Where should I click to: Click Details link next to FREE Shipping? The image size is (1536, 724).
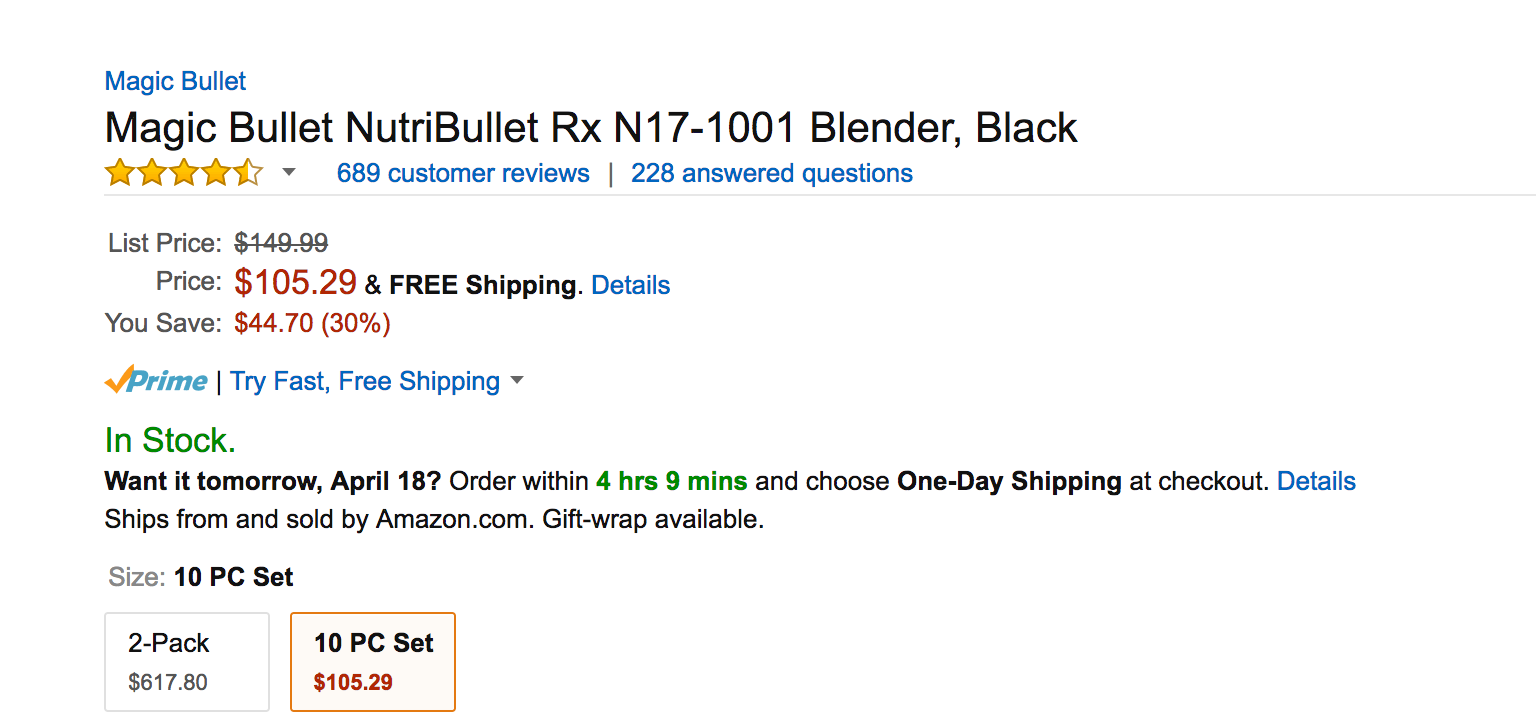[631, 285]
